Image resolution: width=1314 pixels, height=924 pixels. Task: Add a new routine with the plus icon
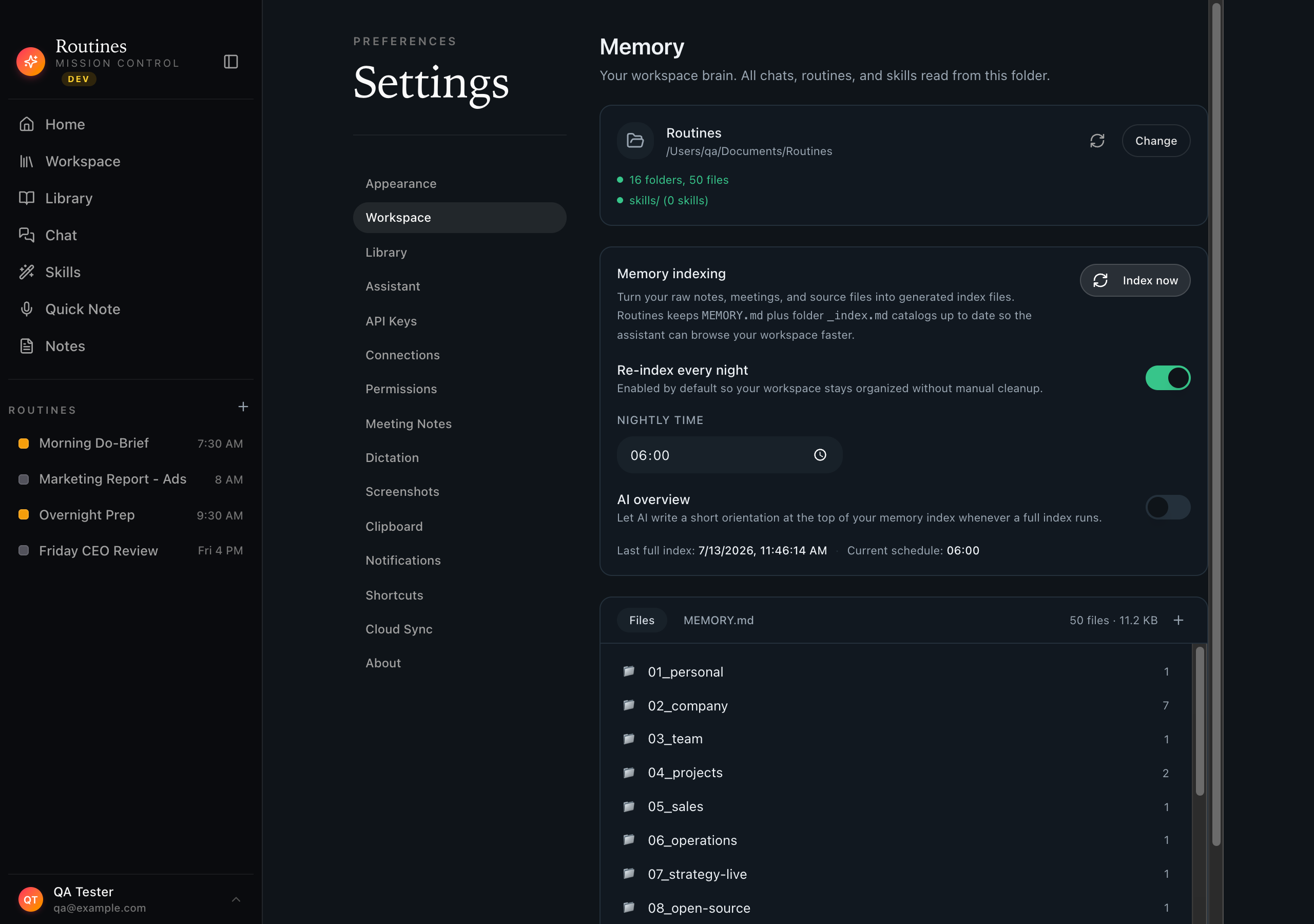click(243, 407)
